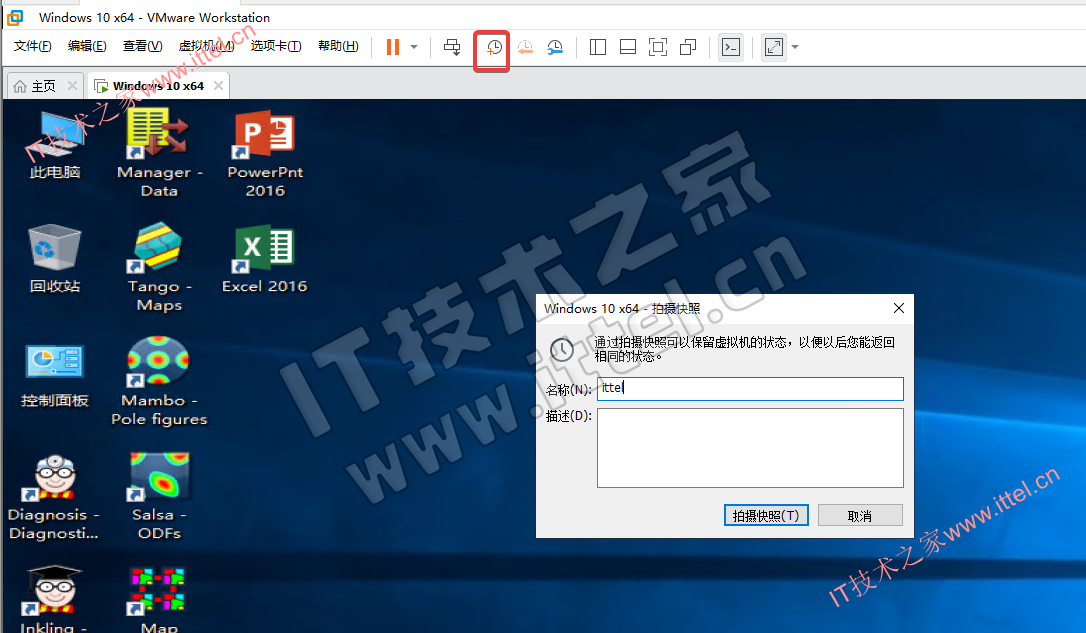Select the Inkling desktop shortcut

click(x=54, y=600)
